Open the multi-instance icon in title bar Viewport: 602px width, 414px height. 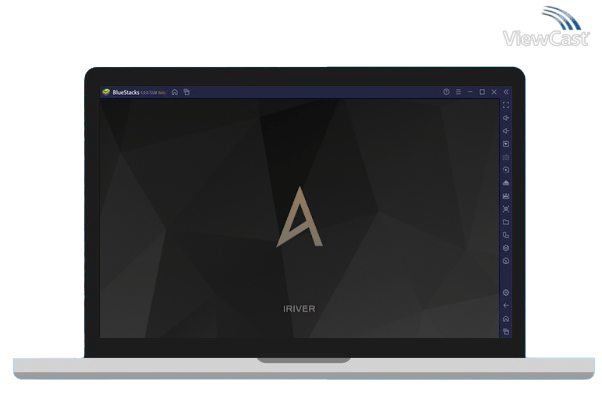[187, 92]
